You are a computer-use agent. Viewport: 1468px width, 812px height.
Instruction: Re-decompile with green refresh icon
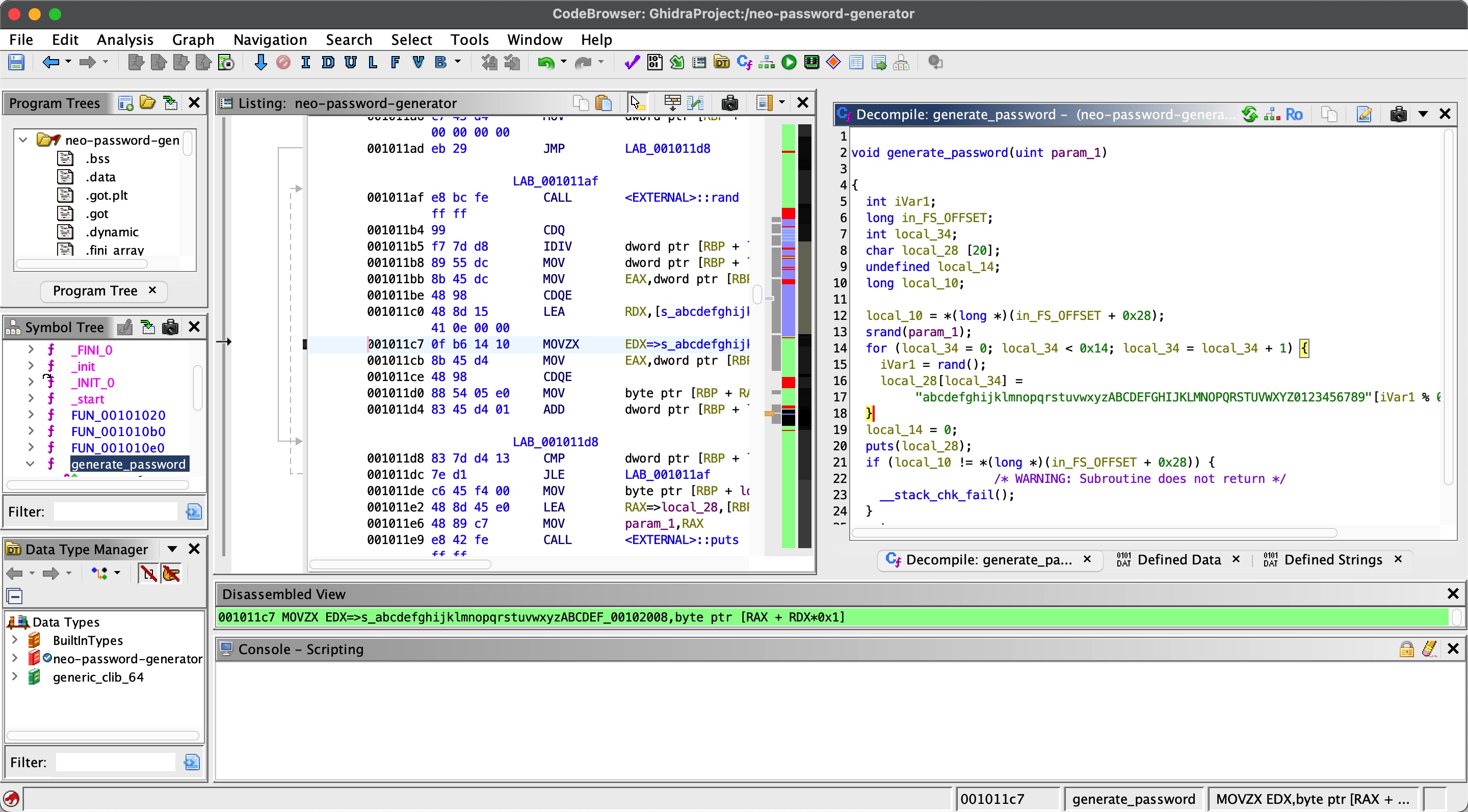pos(1249,115)
